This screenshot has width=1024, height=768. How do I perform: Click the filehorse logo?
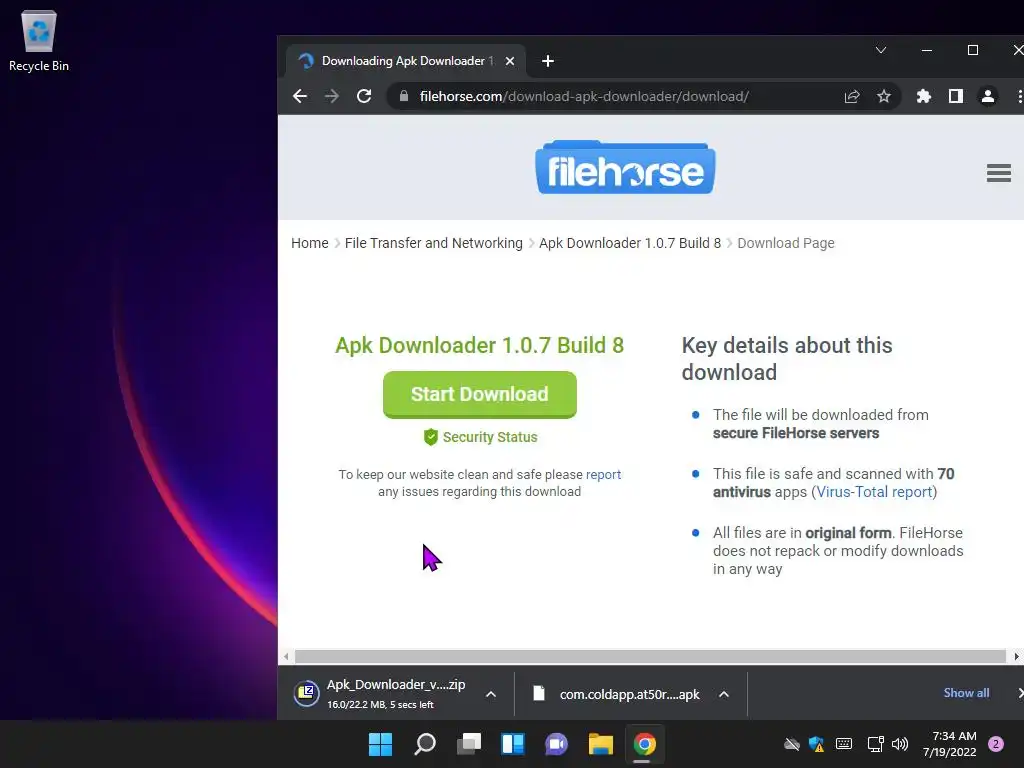(625, 167)
